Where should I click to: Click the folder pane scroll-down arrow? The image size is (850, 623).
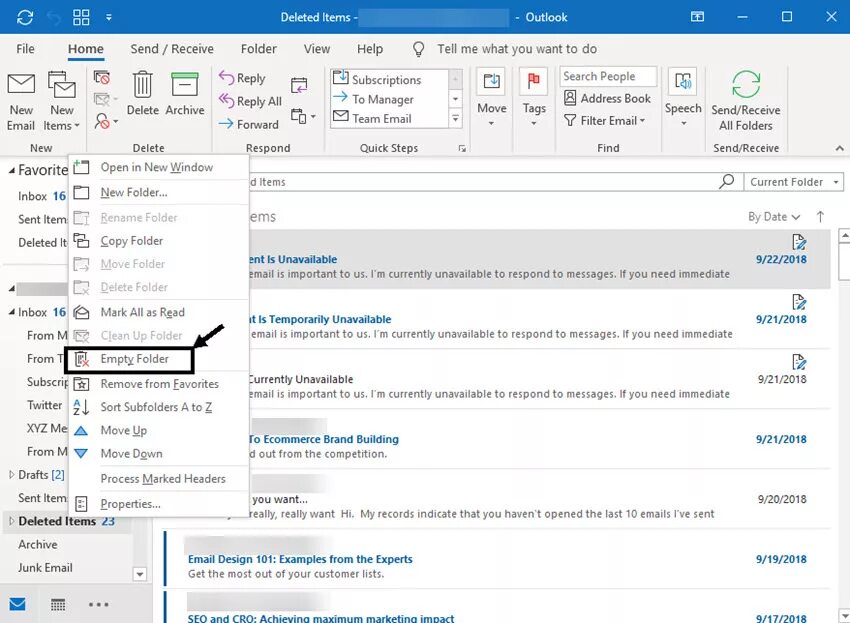[140, 574]
